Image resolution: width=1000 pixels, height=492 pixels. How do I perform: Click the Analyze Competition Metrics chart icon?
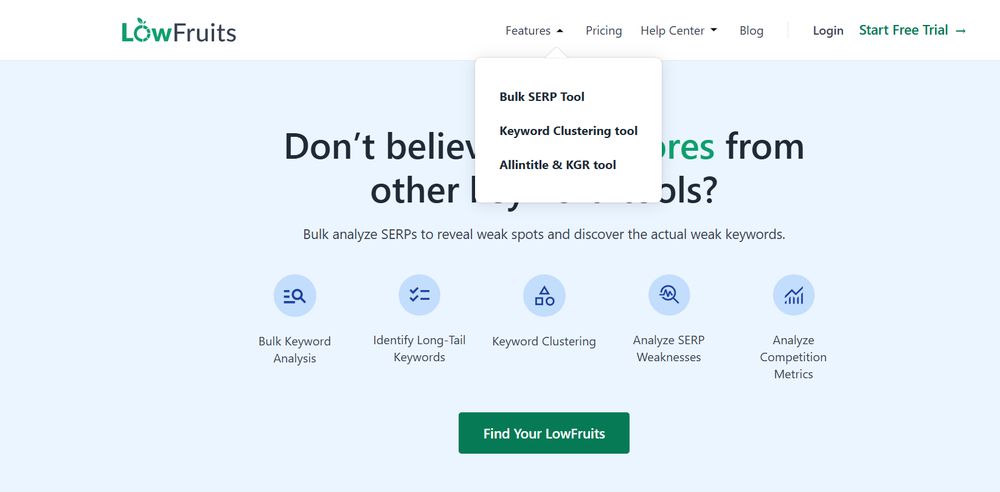(x=793, y=295)
